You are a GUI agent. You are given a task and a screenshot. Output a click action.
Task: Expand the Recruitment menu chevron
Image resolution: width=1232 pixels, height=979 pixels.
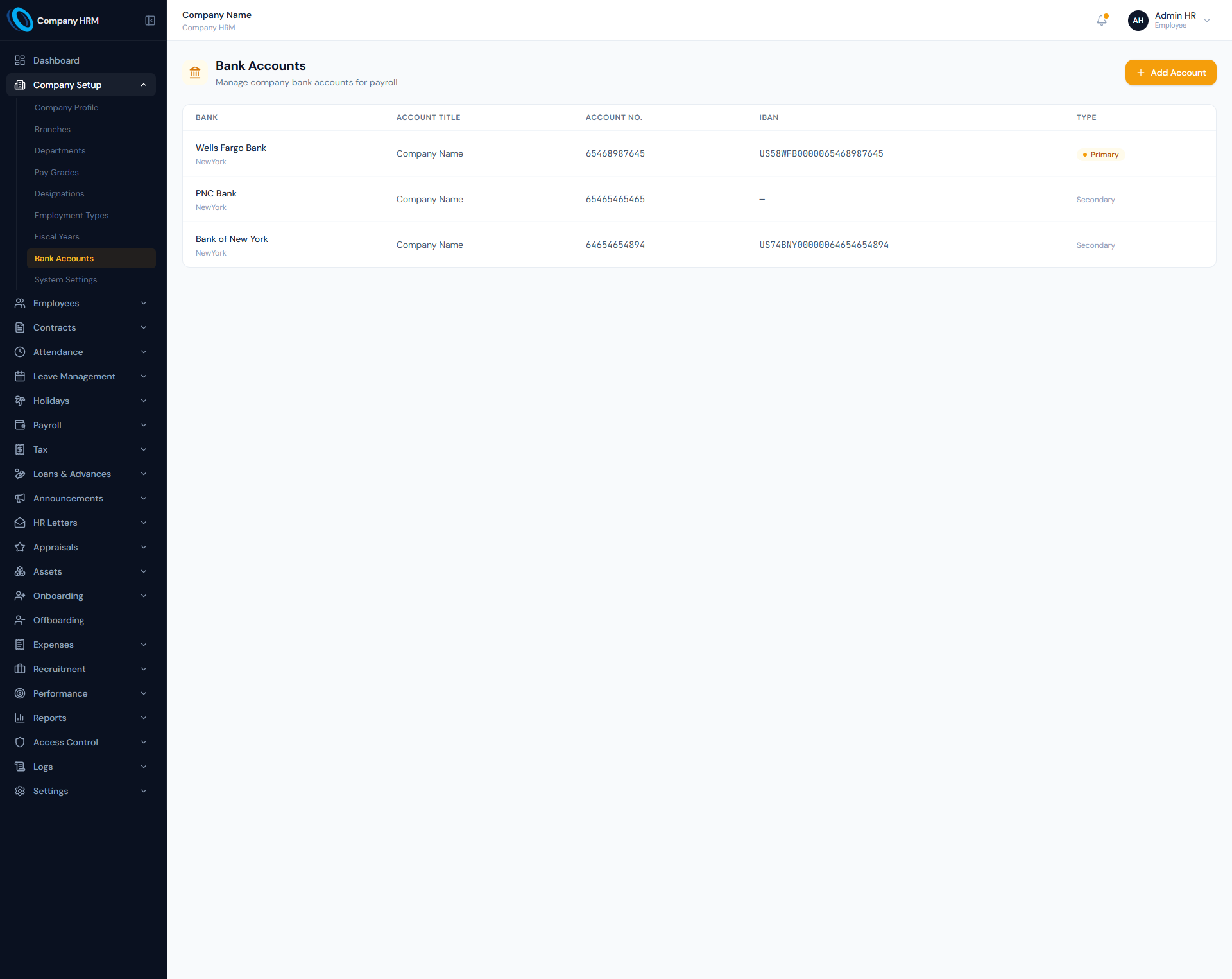(144, 669)
